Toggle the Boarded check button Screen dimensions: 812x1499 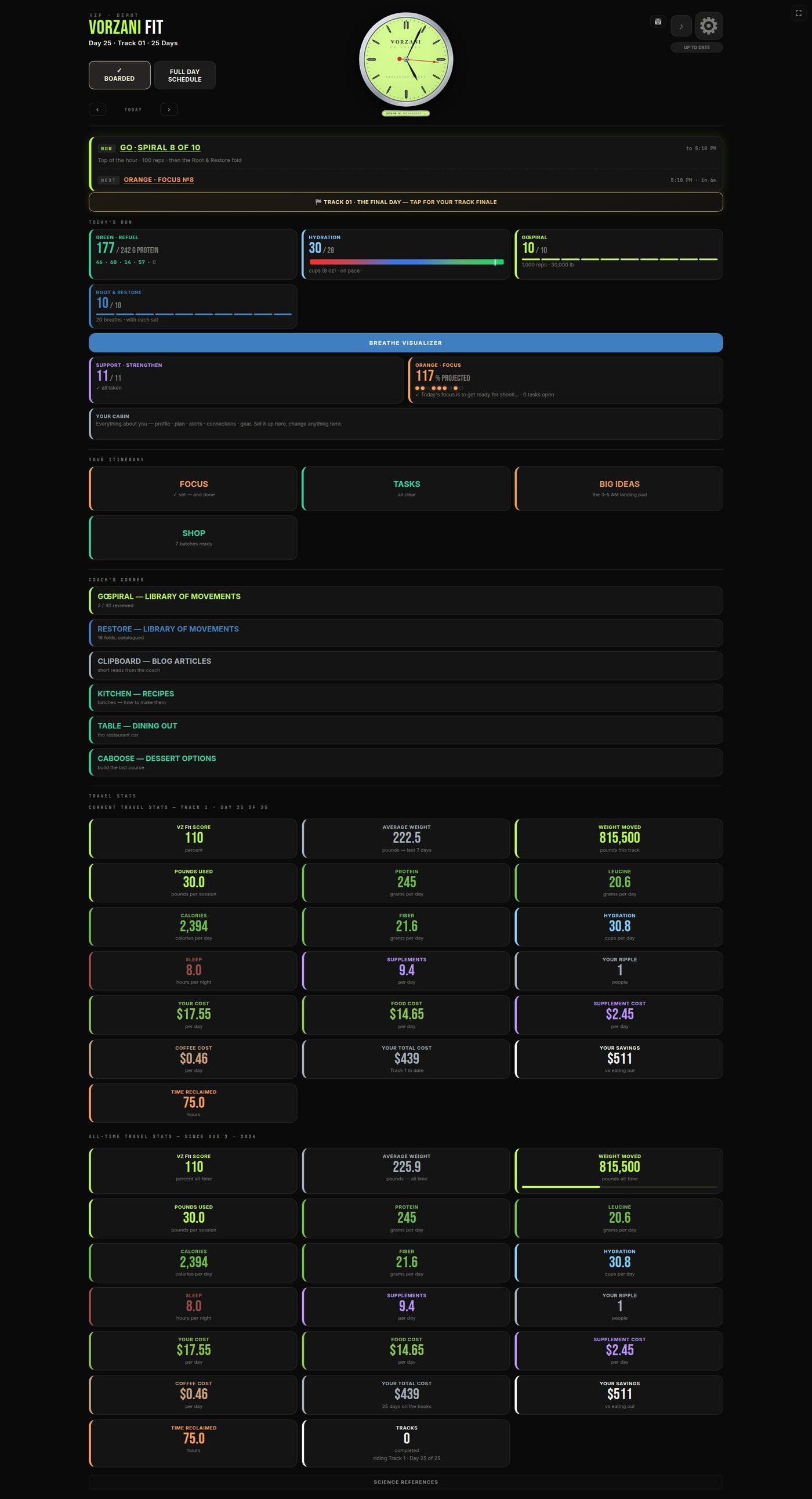click(x=119, y=75)
